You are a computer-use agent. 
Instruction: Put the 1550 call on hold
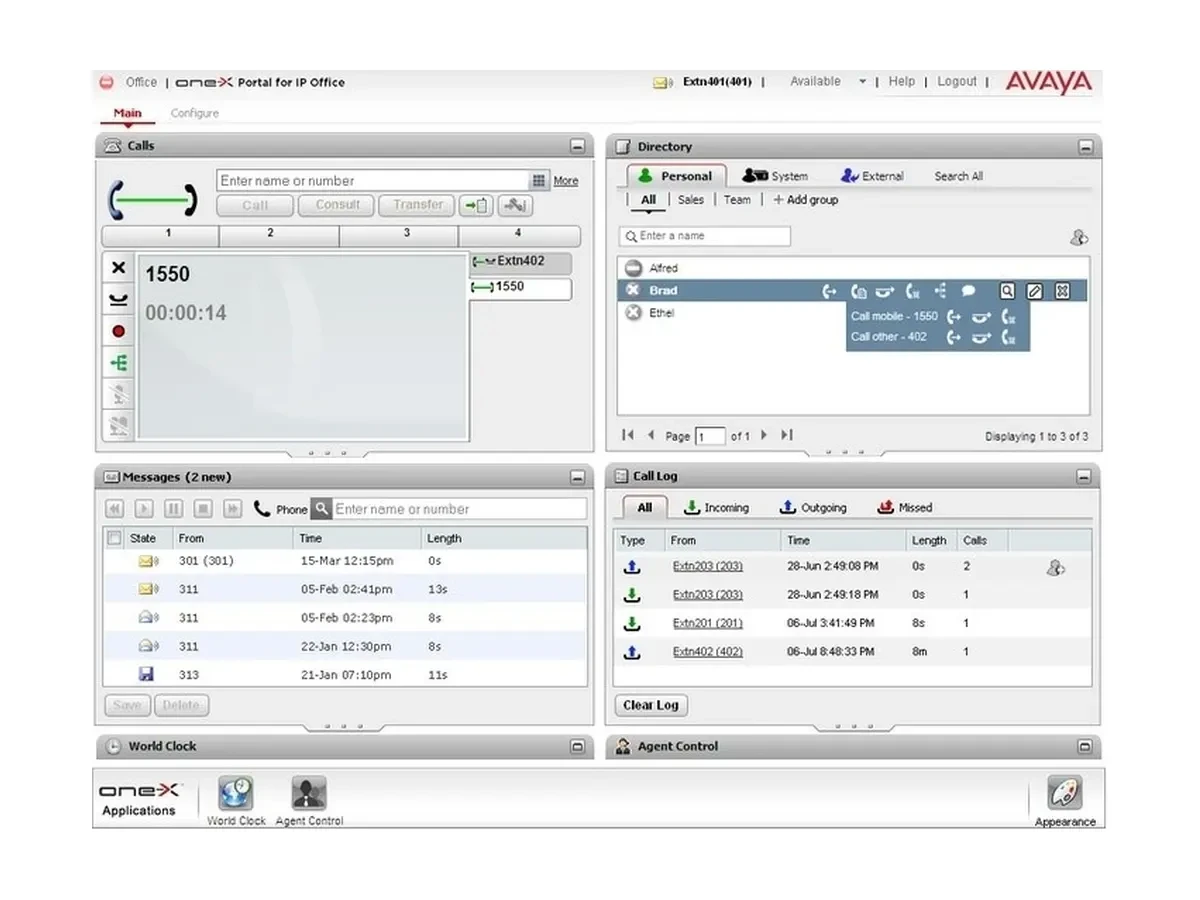click(x=118, y=299)
